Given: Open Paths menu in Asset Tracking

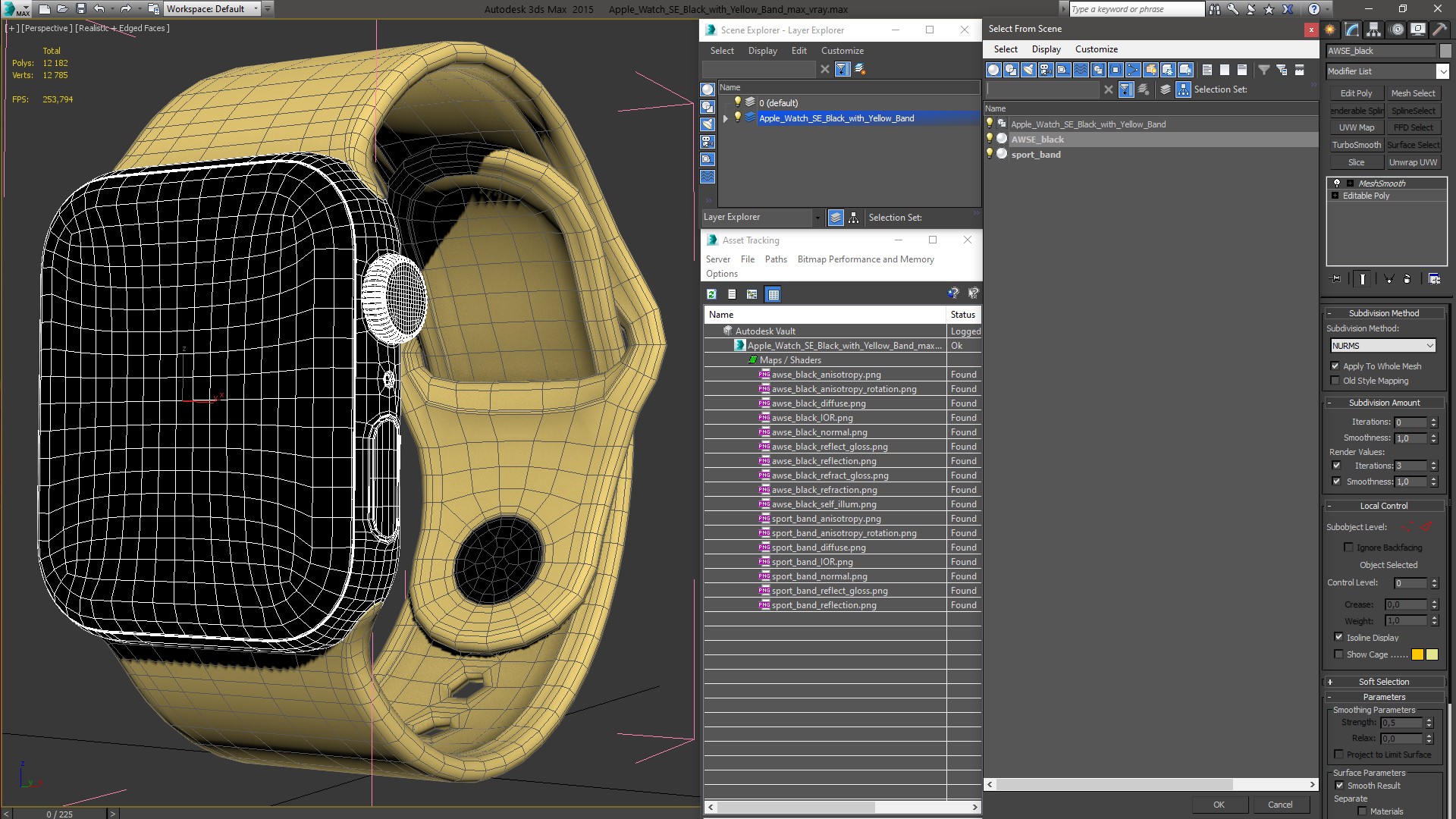Looking at the screenshot, I should 776,259.
